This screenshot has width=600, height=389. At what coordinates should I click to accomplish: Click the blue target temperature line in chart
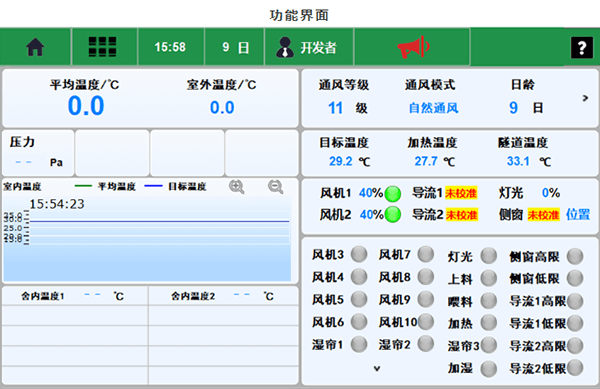tap(160, 221)
